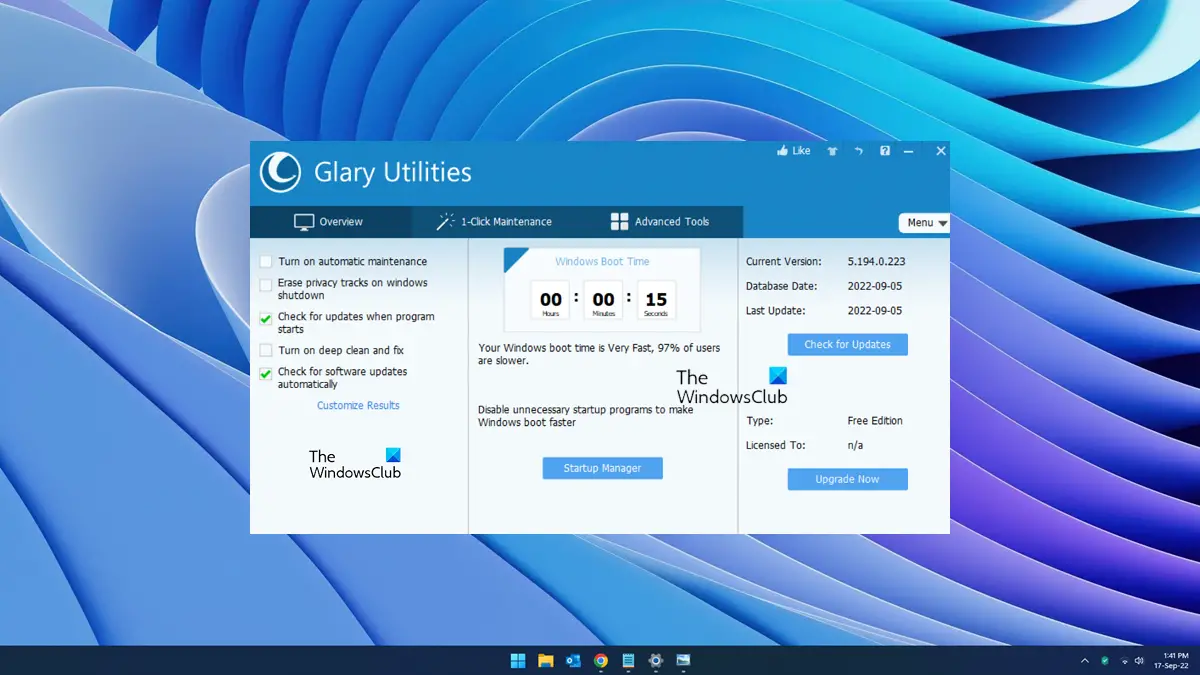
Task: Click the Last Update 2022-09-05 value
Action: (875, 311)
